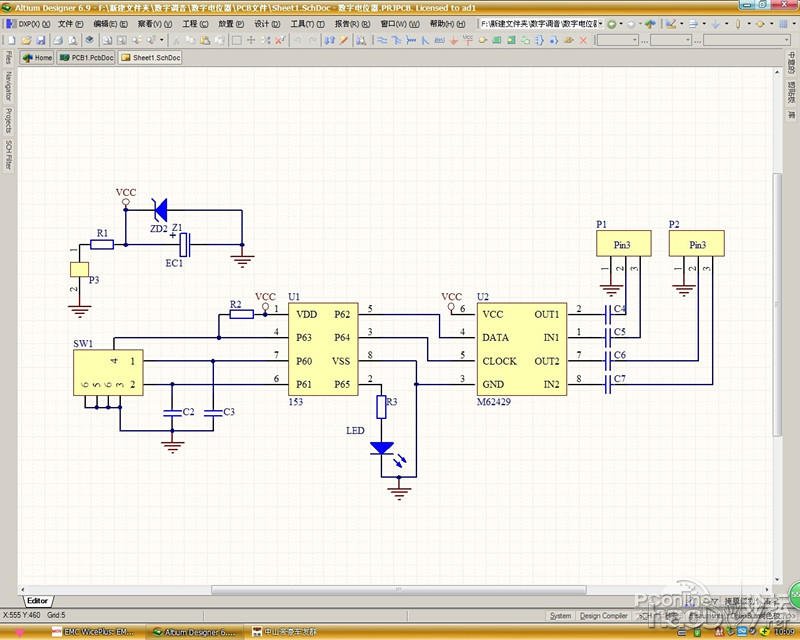This screenshot has height=640, width=800.
Task: Click the horizontal scrollbar under the schematic
Action: pyautogui.click(x=400, y=591)
